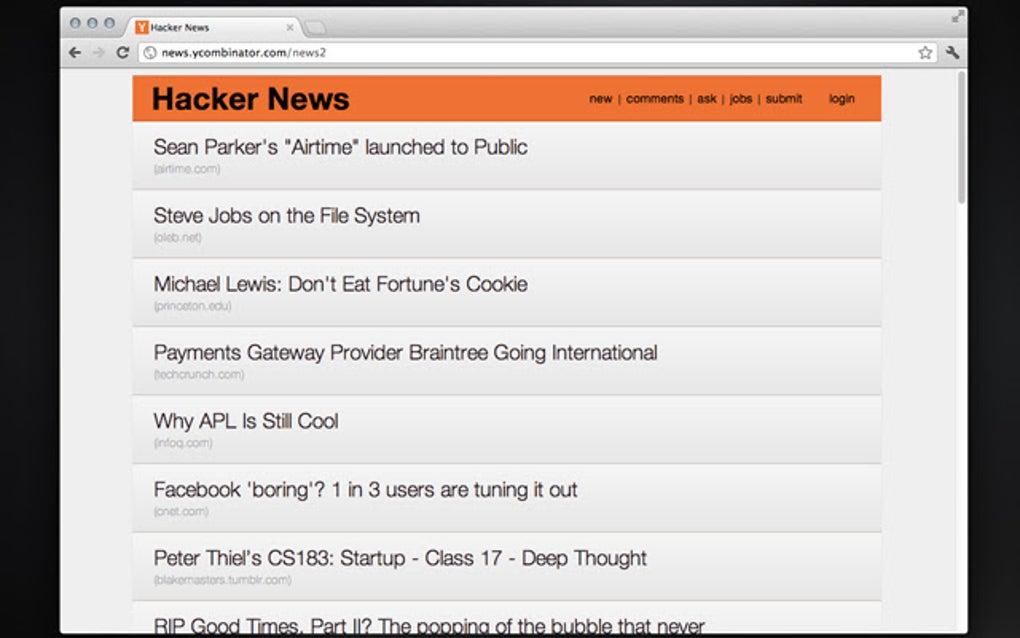Open the Chrome wrench menu
1020x638 pixels.
[x=952, y=53]
